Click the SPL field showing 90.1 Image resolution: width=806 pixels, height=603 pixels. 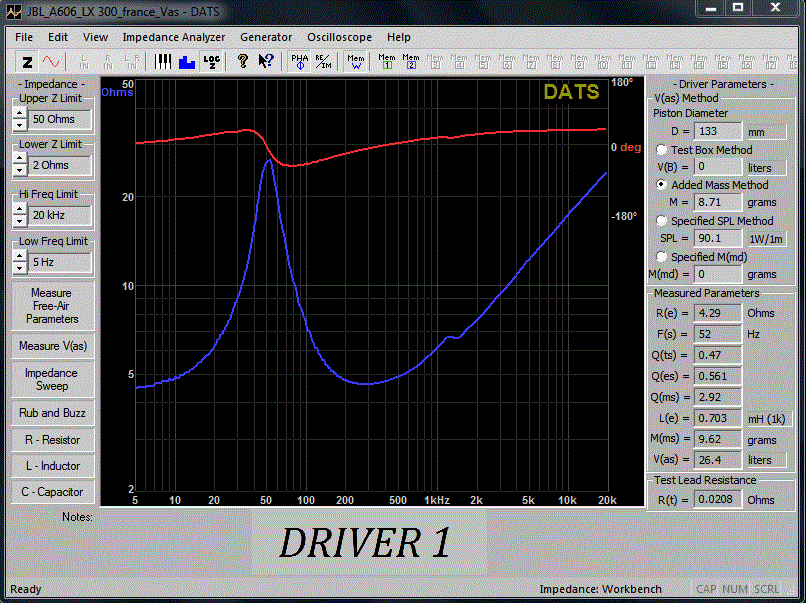717,238
